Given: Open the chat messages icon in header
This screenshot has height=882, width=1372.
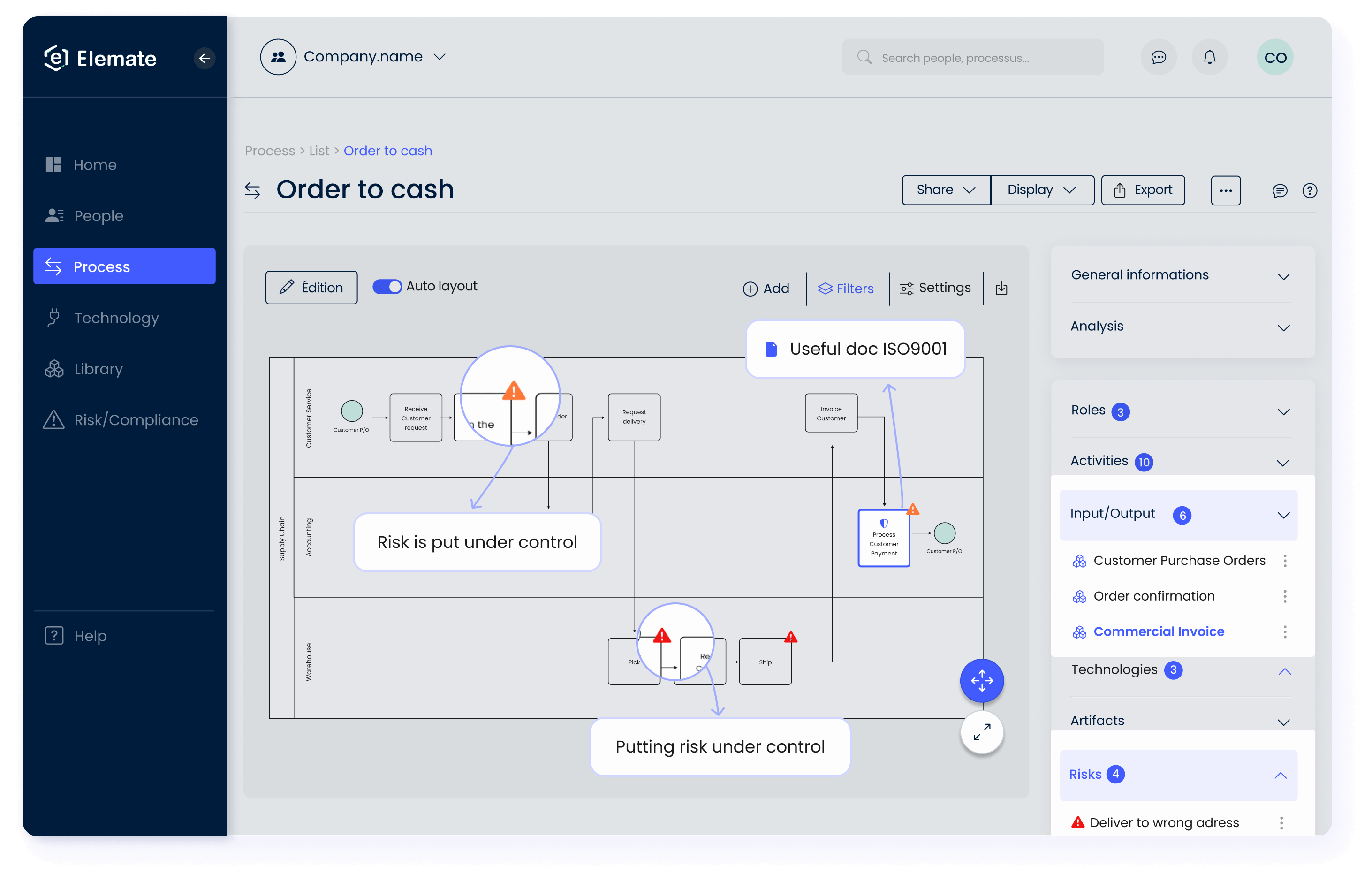Looking at the screenshot, I should (1158, 57).
